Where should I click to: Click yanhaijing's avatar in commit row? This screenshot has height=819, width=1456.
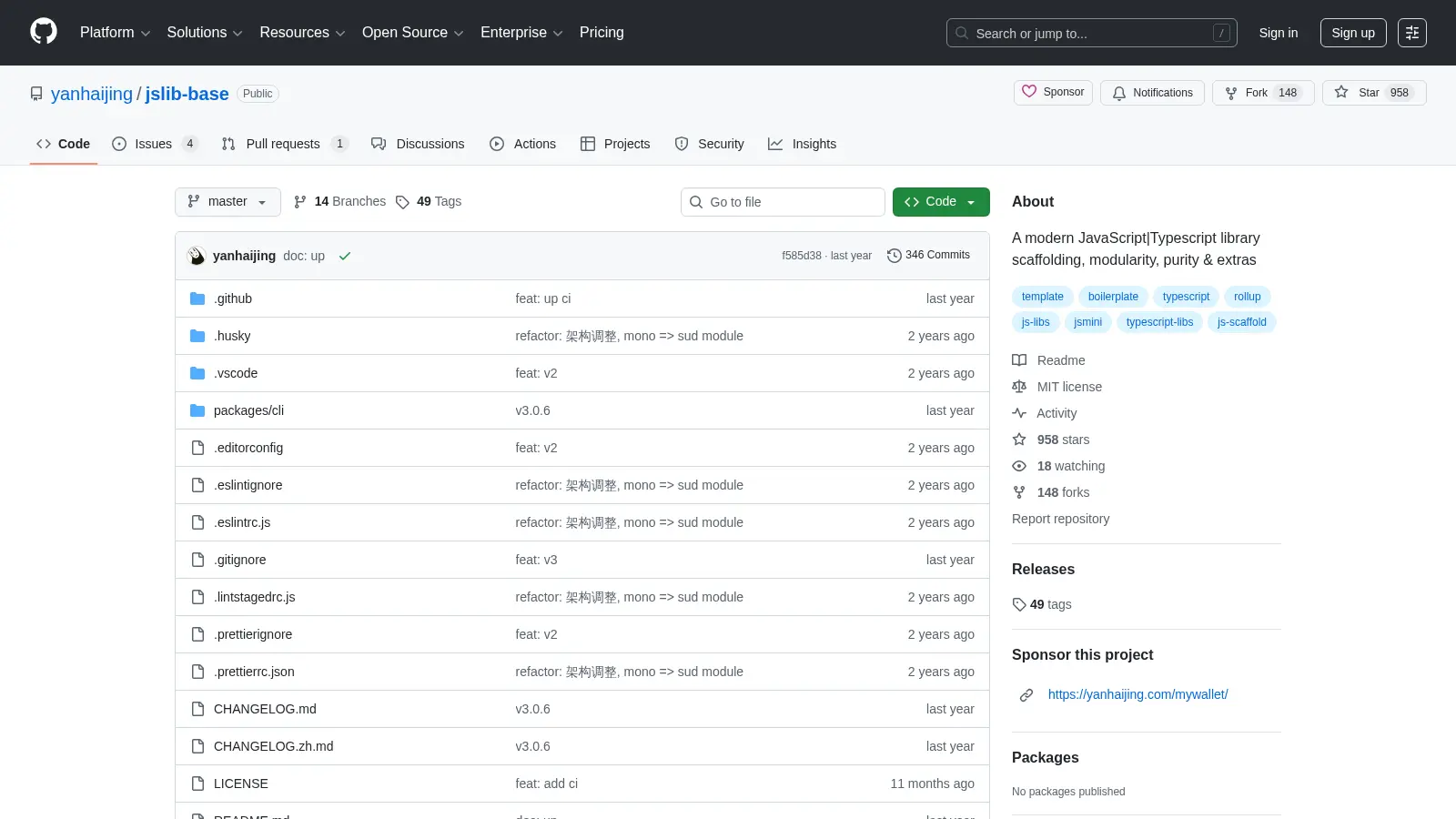197,256
